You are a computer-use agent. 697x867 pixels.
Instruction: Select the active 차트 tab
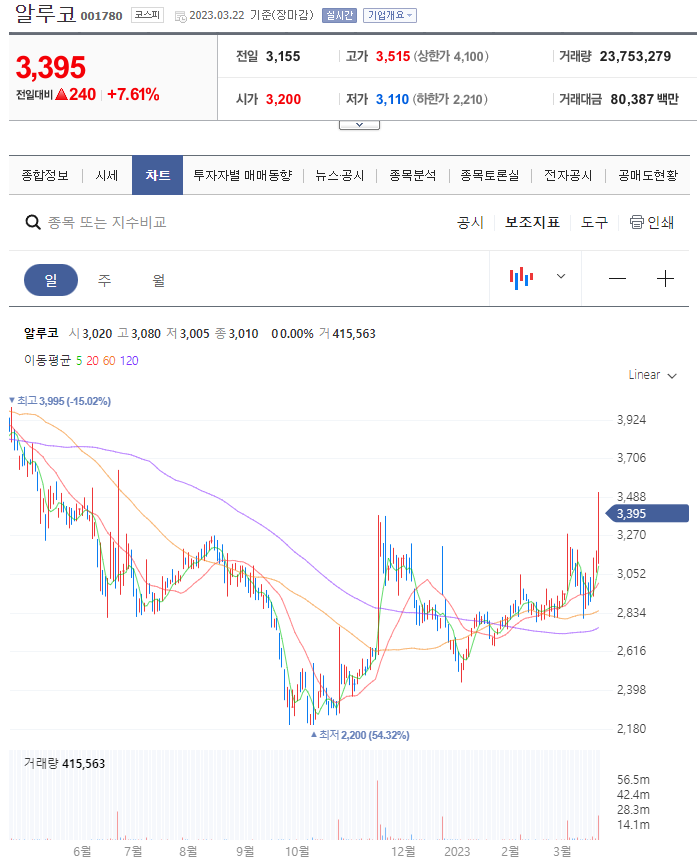(158, 175)
